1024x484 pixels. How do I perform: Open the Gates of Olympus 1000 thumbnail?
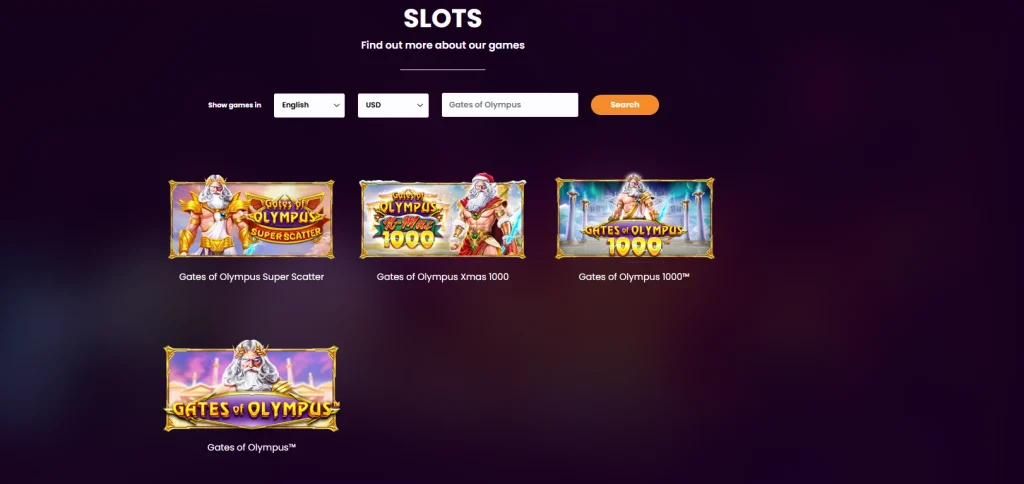tap(634, 218)
